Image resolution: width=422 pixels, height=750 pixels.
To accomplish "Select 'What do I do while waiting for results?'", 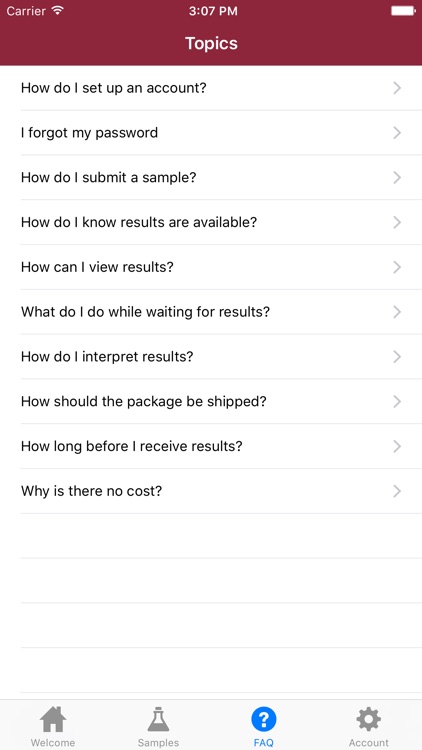I will coord(211,312).
